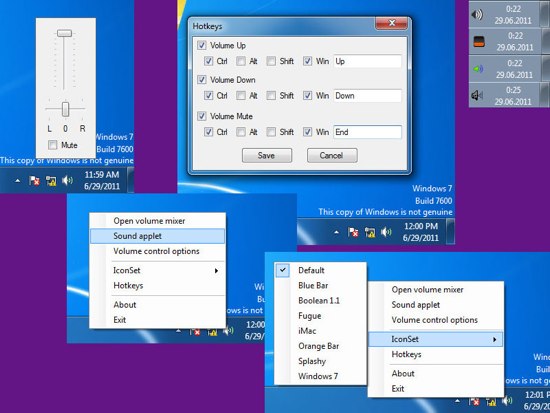This screenshot has height=413, width=550.
Task: Open Hotkeys in the menu with IconSet highlighted
Action: [x=435, y=354]
